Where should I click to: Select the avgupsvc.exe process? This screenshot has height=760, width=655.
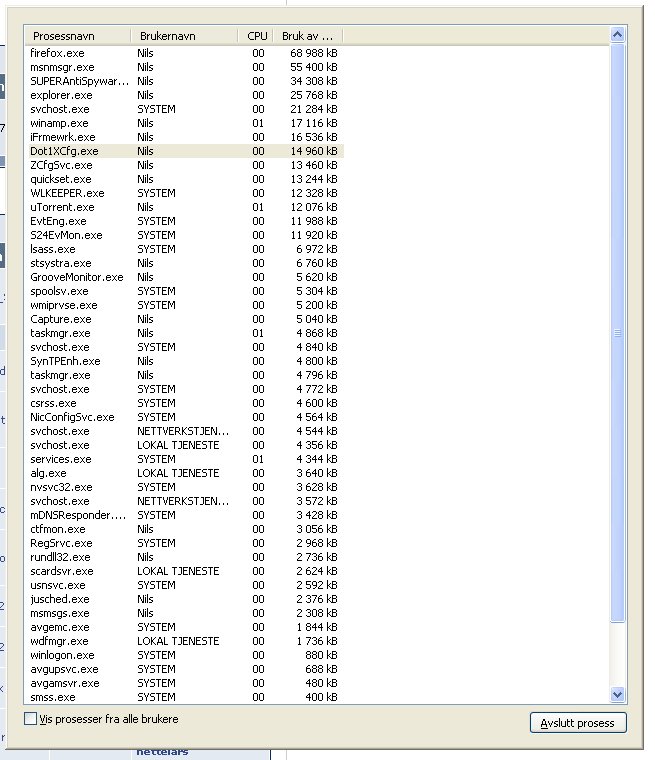(x=184, y=669)
